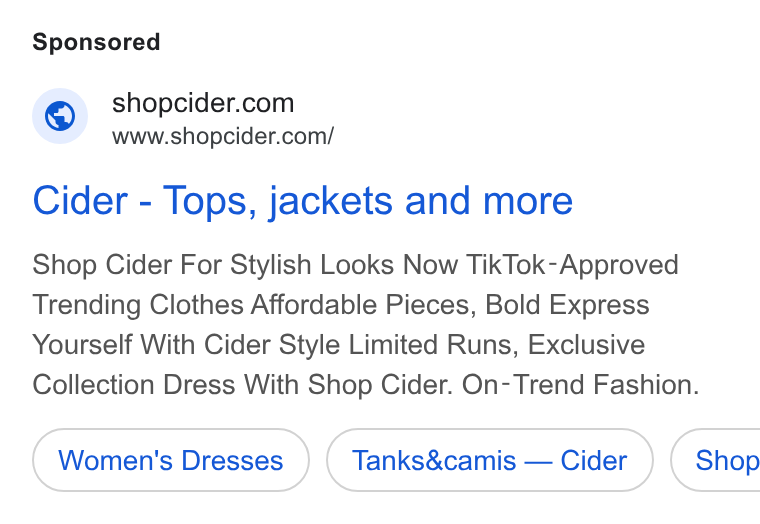Click the words Trending Clothes in the description
Screen dimensions: 760x524
click(138, 305)
